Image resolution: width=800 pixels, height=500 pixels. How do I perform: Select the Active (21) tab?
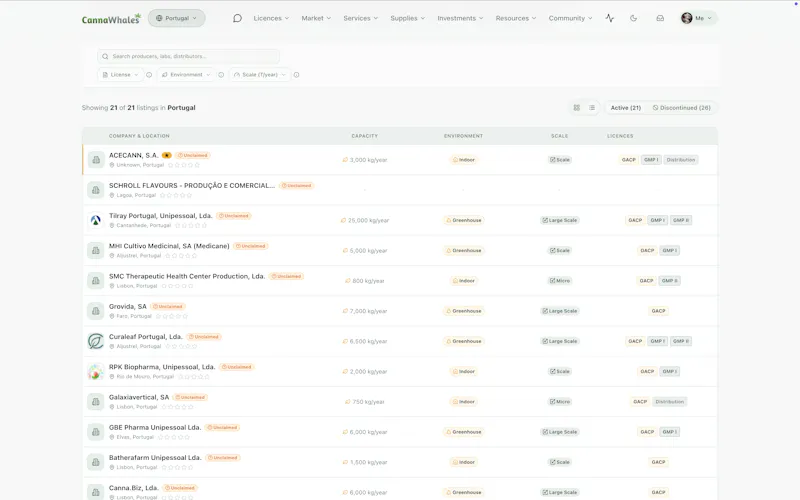click(x=626, y=108)
